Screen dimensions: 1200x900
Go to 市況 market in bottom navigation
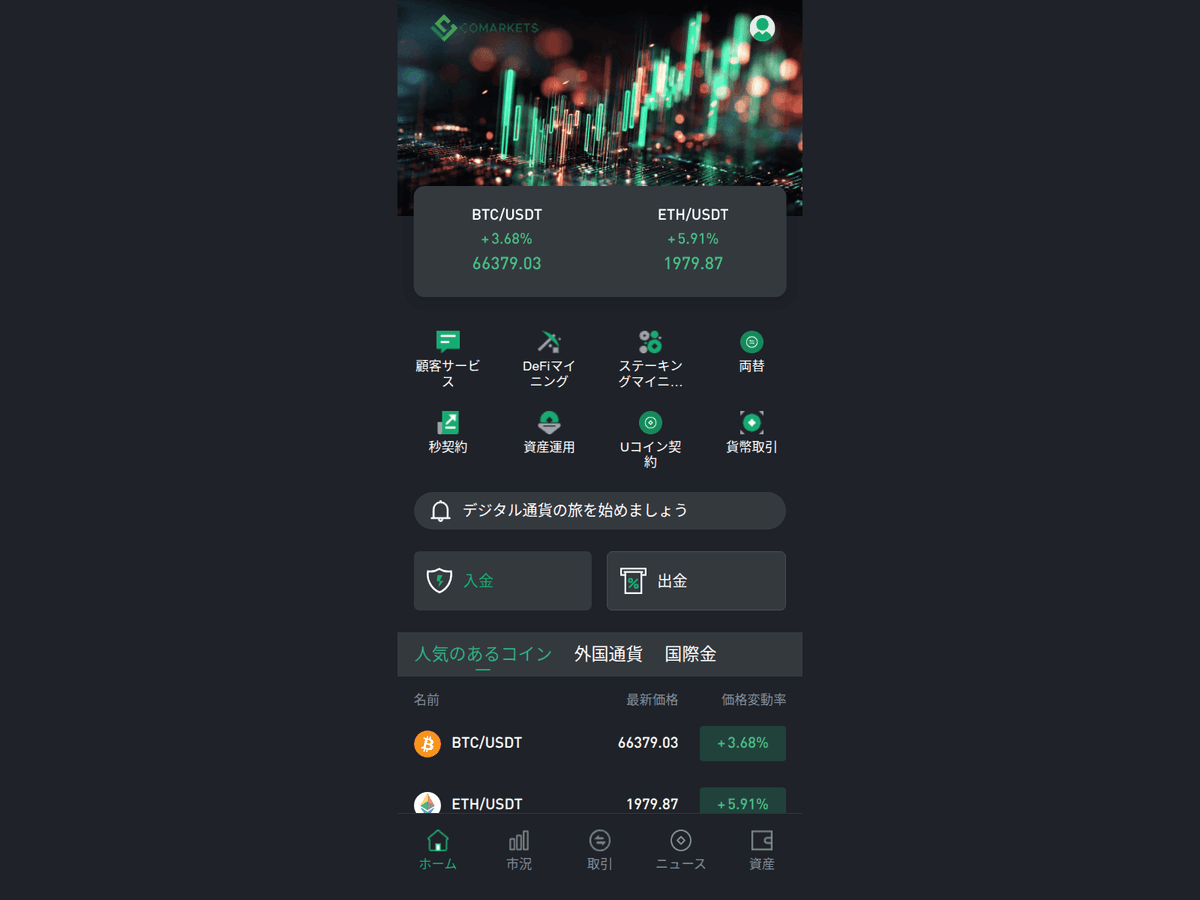[519, 850]
